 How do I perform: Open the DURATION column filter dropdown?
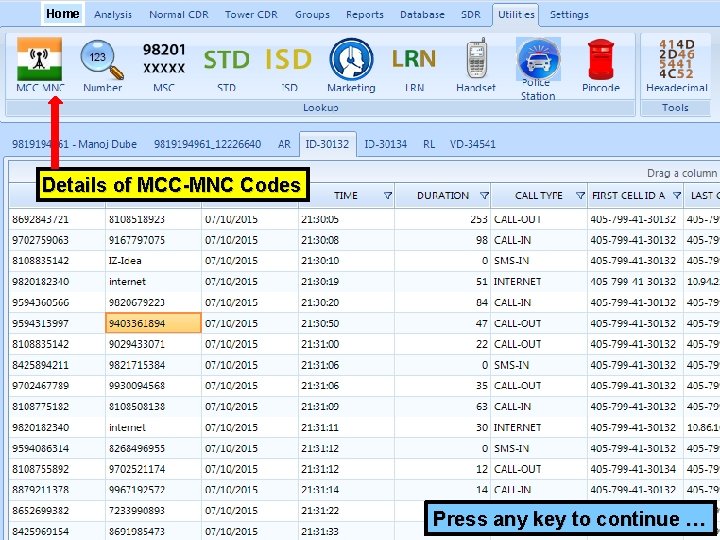click(484, 196)
